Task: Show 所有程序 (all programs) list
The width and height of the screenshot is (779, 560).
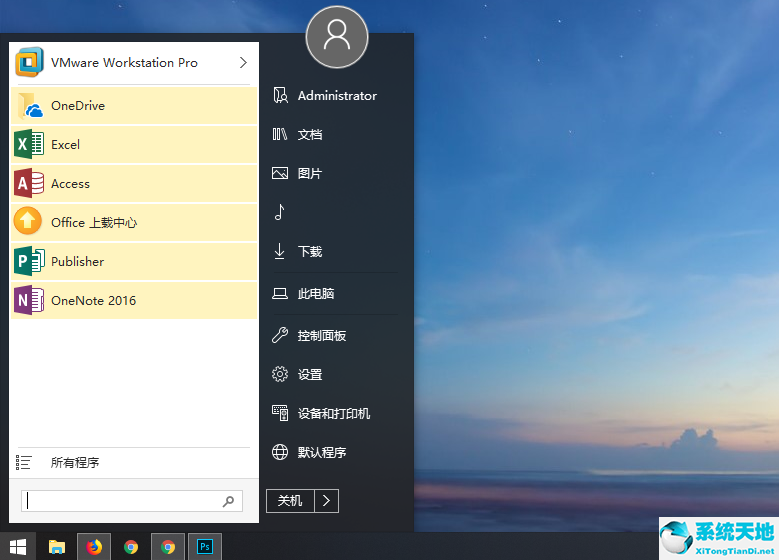Action: [75, 463]
